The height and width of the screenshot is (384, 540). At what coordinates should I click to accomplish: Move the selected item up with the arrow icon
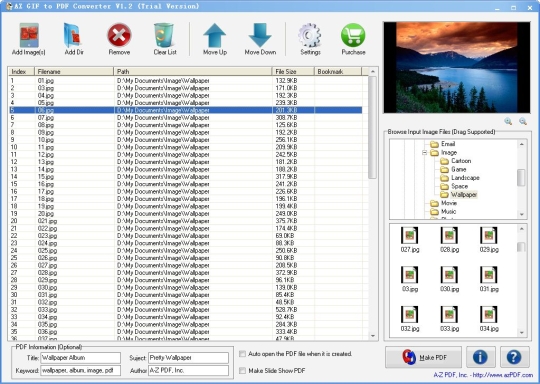pyautogui.click(x=215, y=35)
